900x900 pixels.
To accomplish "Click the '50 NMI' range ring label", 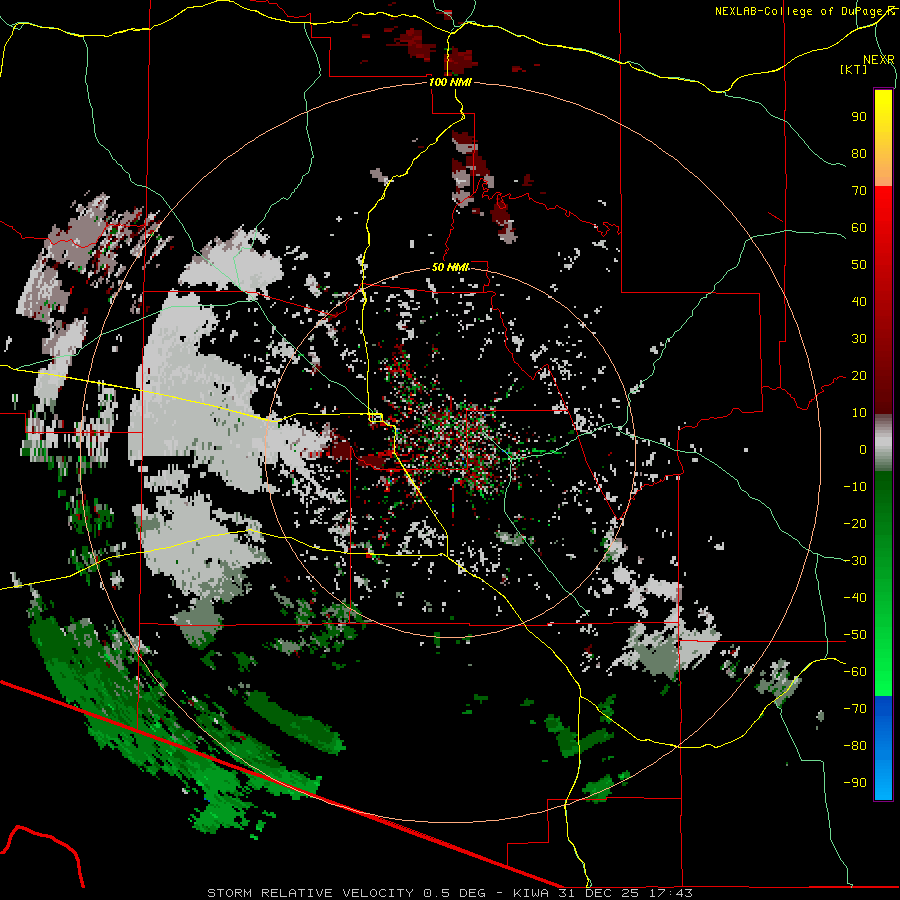I will pyautogui.click(x=450, y=267).
